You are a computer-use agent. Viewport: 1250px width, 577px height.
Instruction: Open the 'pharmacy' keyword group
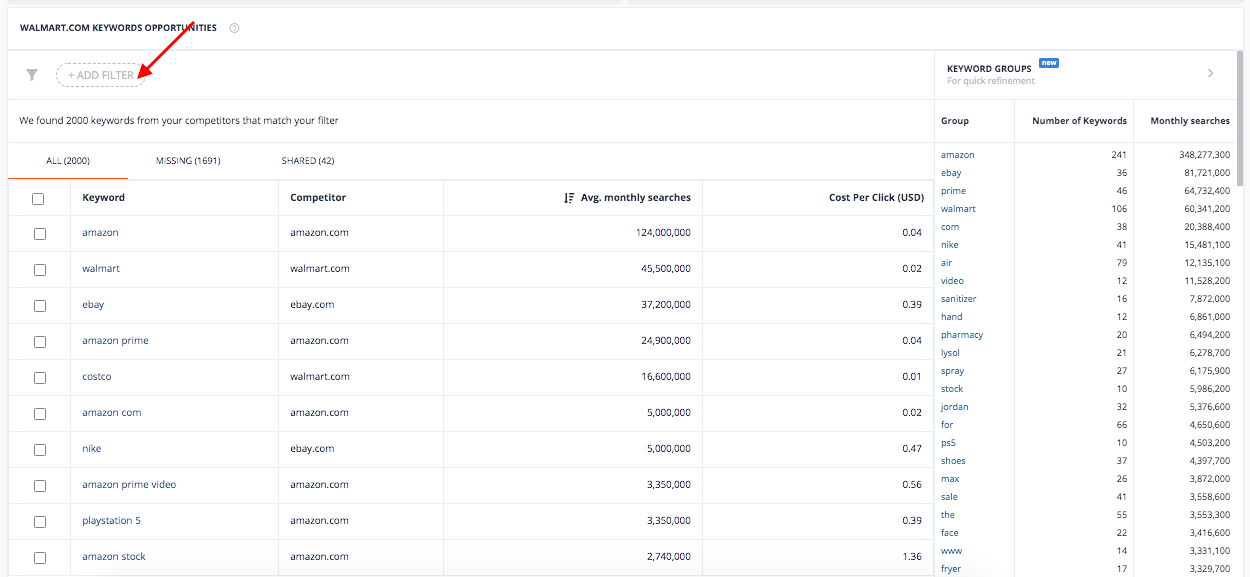(x=962, y=335)
